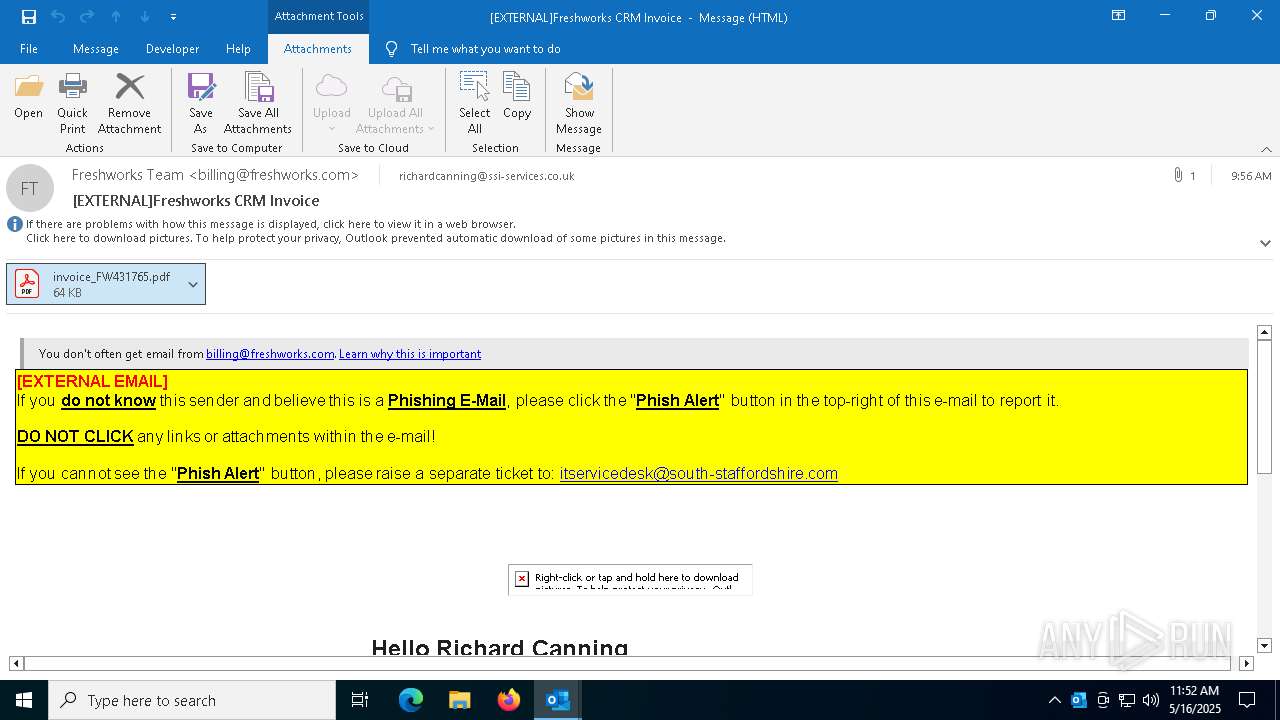Image resolution: width=1280 pixels, height=720 pixels.
Task: Launch Firefox from taskbar
Action: [509, 700]
